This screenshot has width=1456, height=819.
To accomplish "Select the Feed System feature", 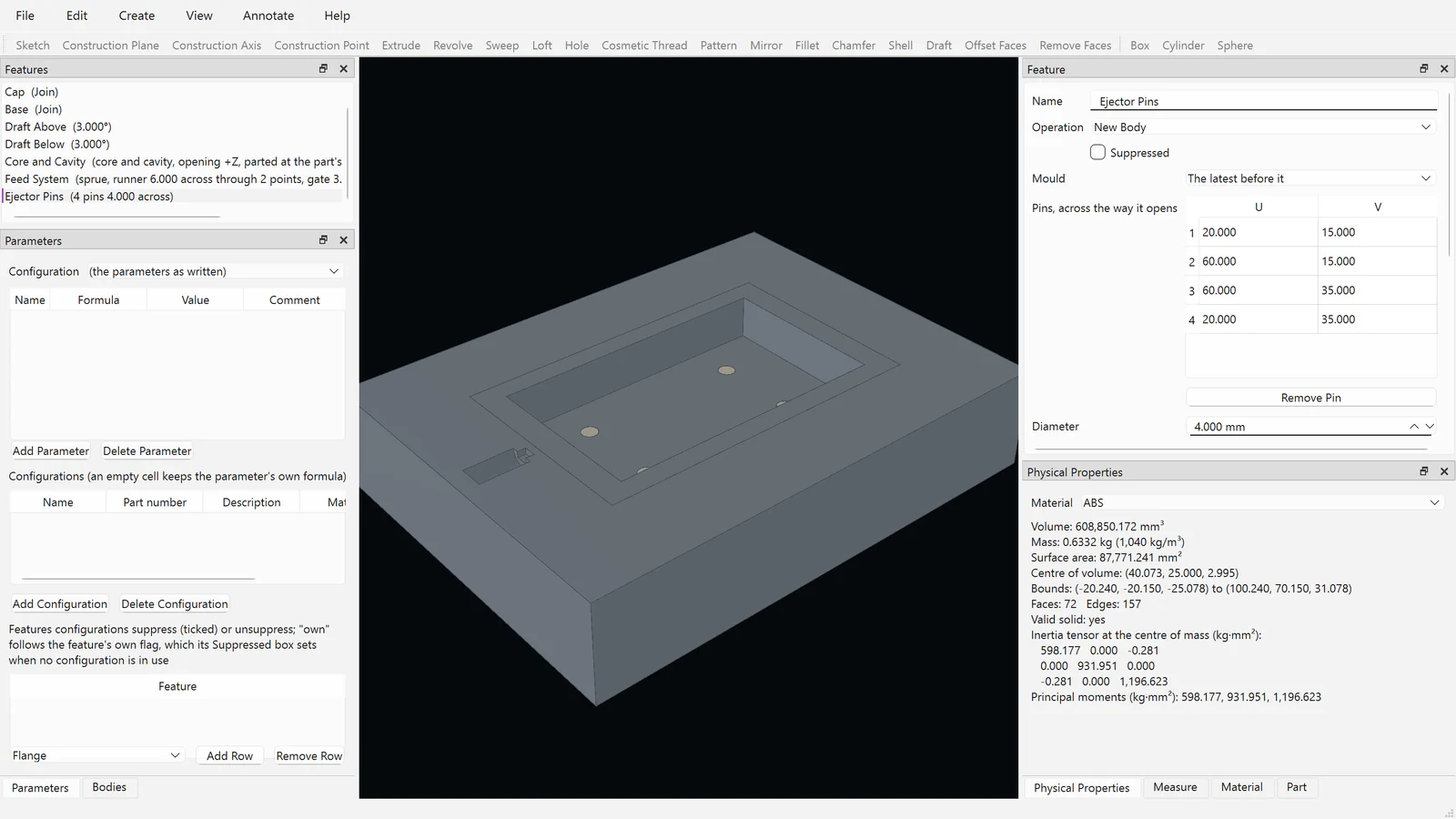I will (173, 179).
